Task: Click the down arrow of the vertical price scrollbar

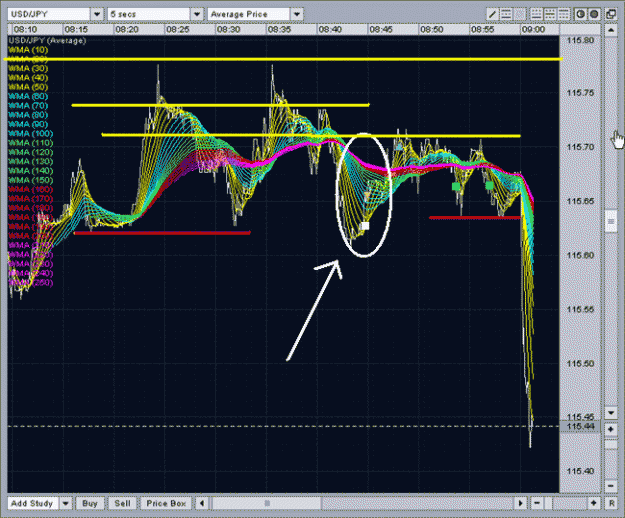Action: 611,412
